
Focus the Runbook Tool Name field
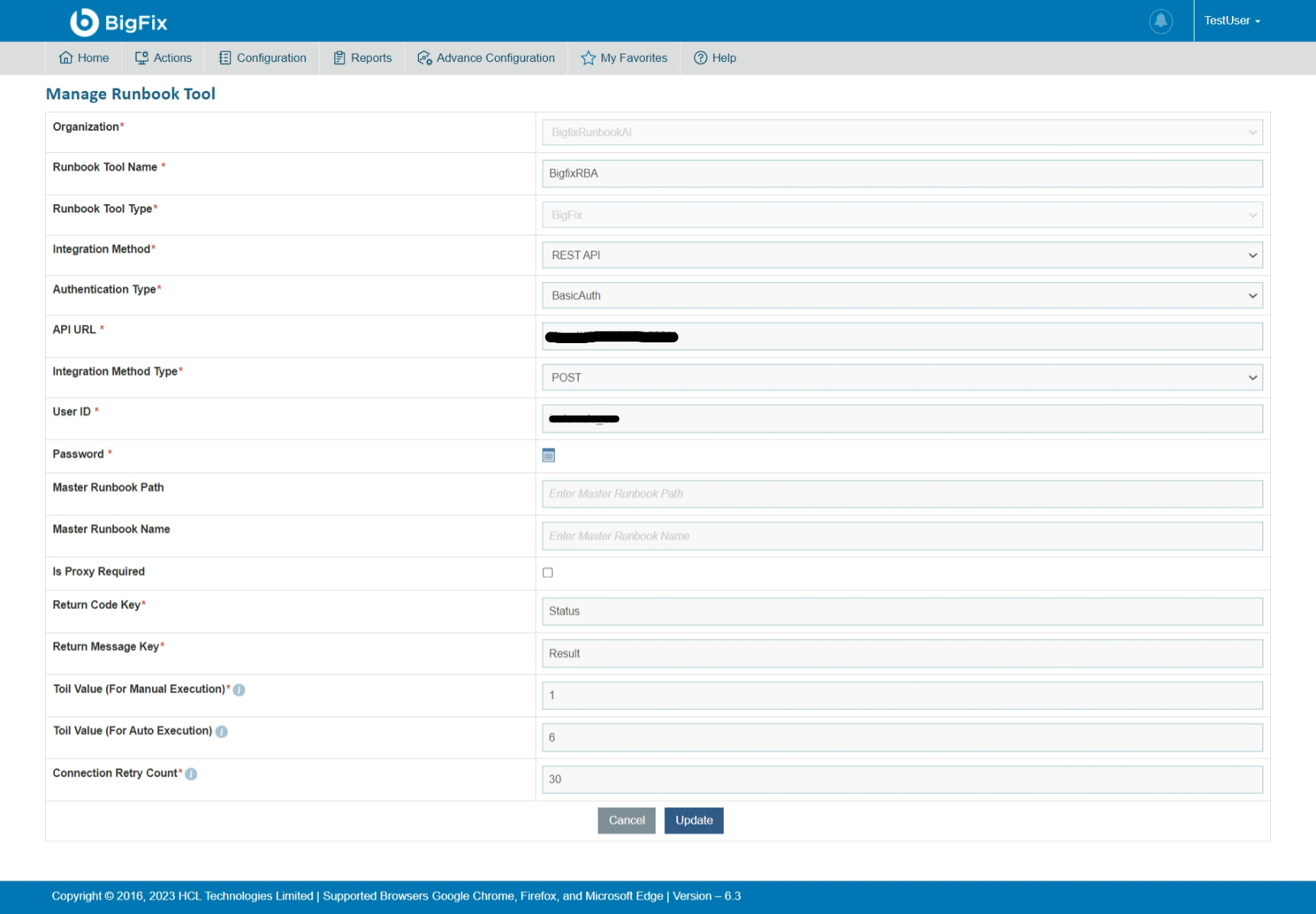tap(902, 173)
